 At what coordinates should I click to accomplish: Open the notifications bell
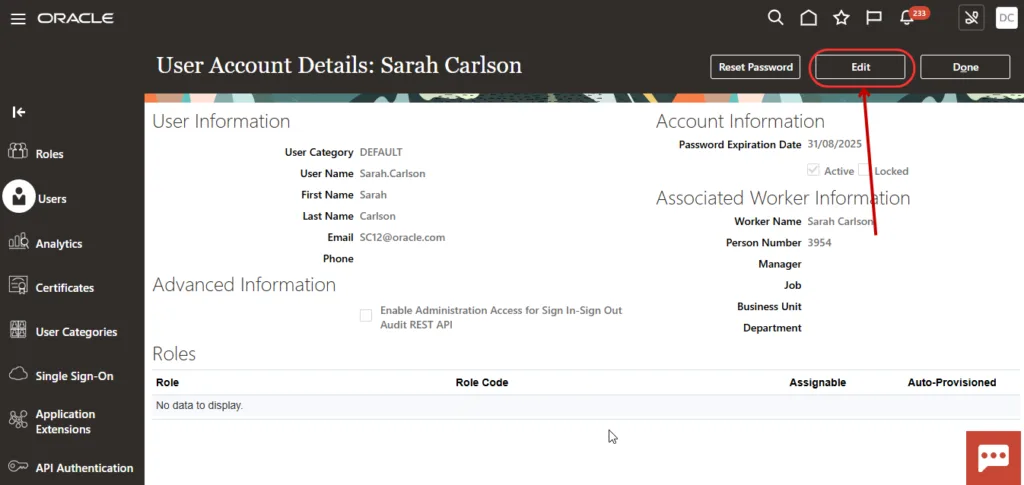[908, 18]
